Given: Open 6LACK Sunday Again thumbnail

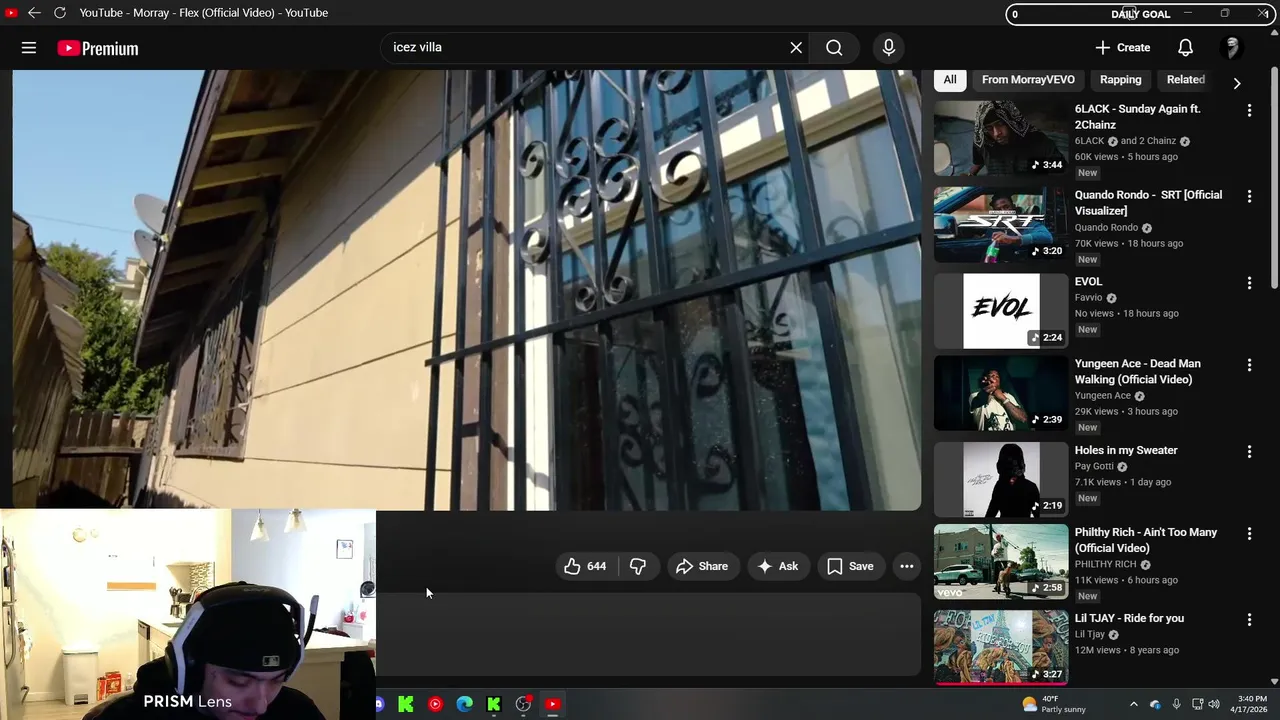Looking at the screenshot, I should click(1001, 138).
